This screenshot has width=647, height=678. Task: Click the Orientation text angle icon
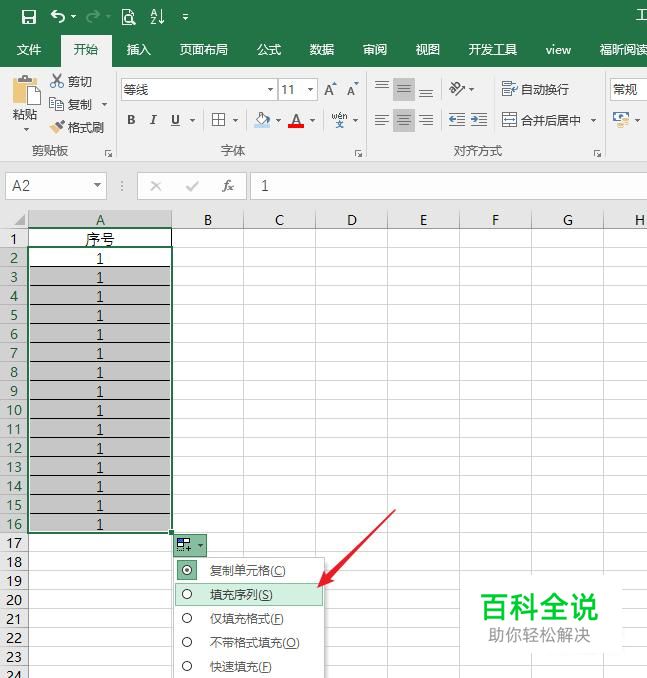coord(457,89)
